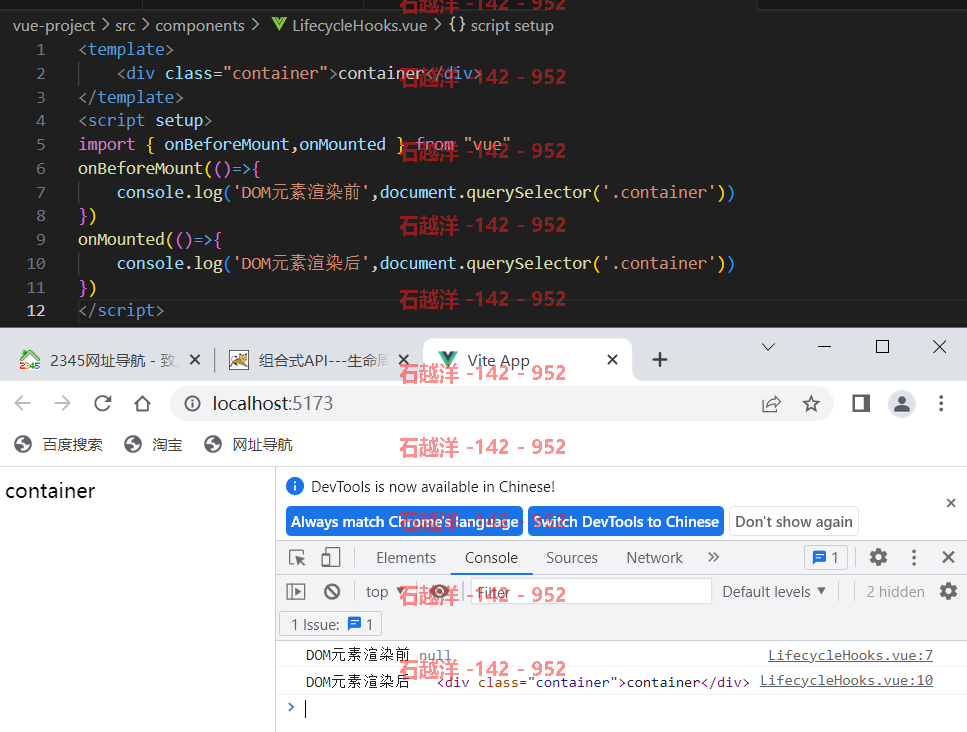Open console settings gear
Viewport: 967px width, 732px height.
(x=948, y=591)
